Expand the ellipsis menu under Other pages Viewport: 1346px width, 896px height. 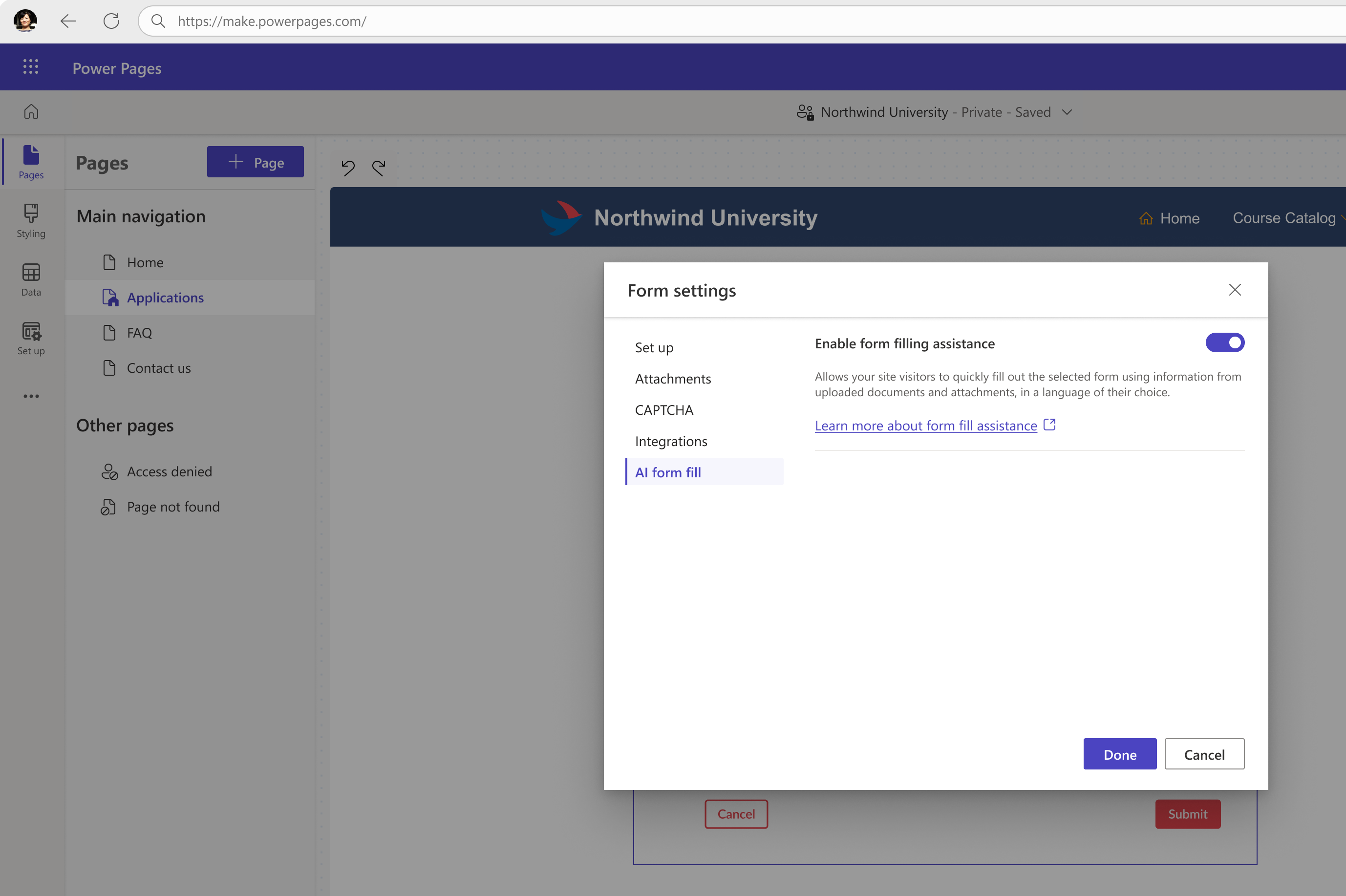click(30, 396)
